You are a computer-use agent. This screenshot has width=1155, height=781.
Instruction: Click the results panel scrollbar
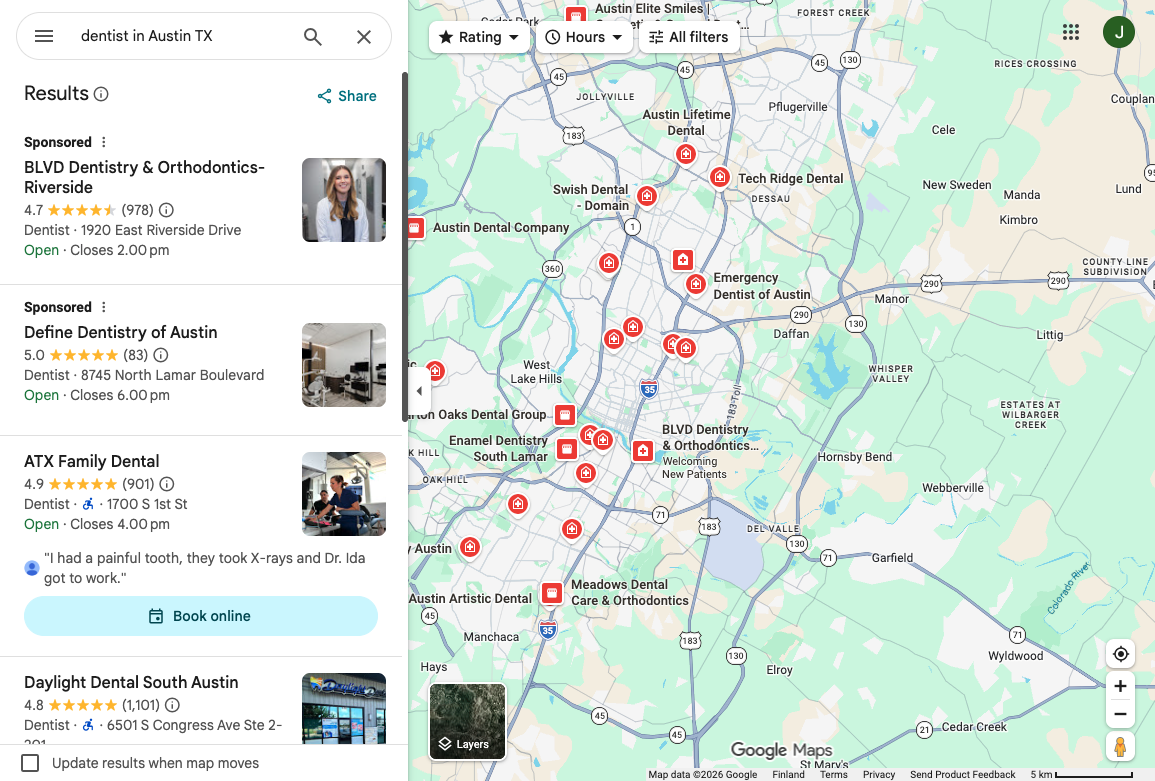coord(404,247)
